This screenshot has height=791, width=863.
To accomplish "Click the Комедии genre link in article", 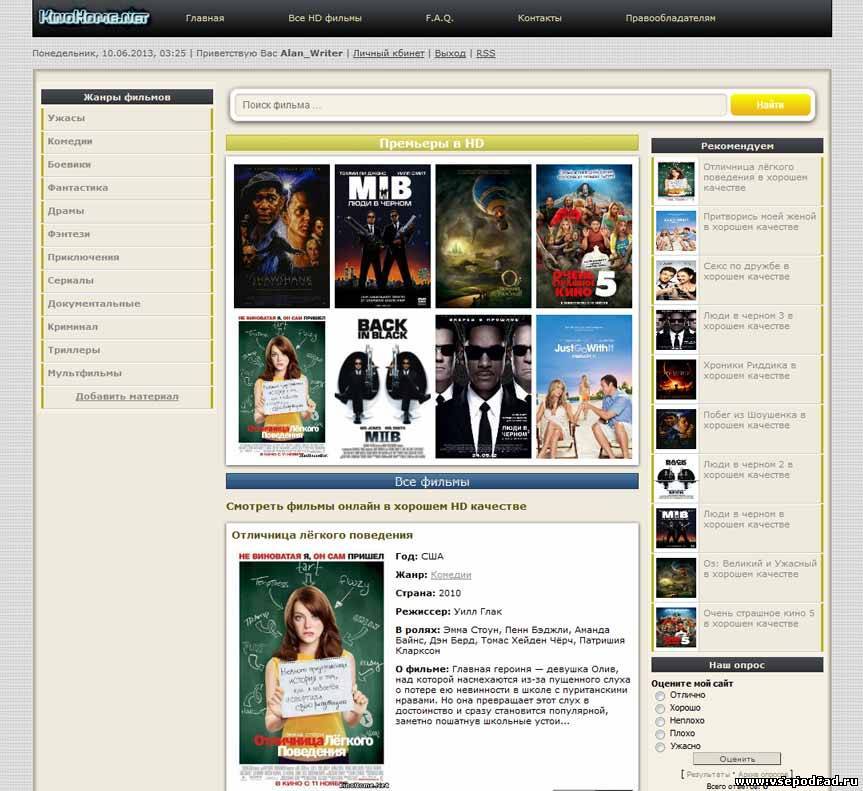I will (451, 575).
